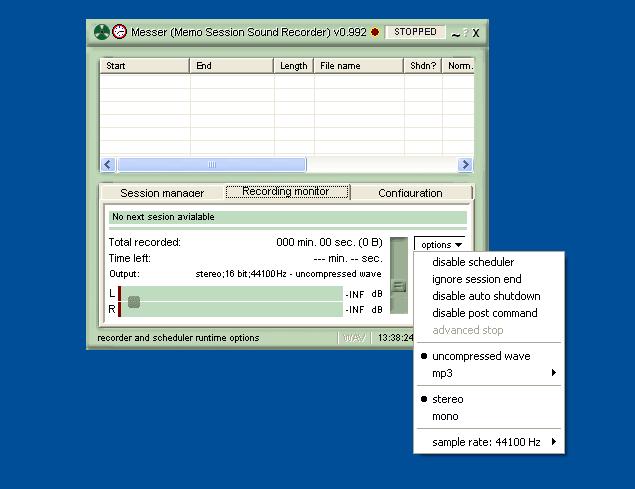635x489 pixels.
Task: Click the green fan application icon
Action: (102, 32)
